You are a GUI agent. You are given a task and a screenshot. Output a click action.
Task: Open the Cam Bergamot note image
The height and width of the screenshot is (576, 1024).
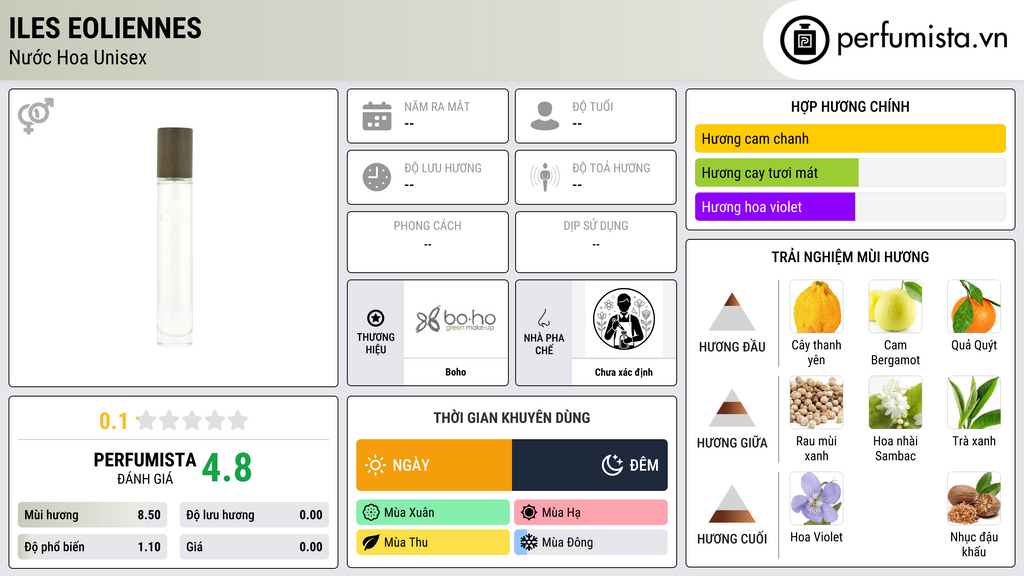(x=895, y=306)
